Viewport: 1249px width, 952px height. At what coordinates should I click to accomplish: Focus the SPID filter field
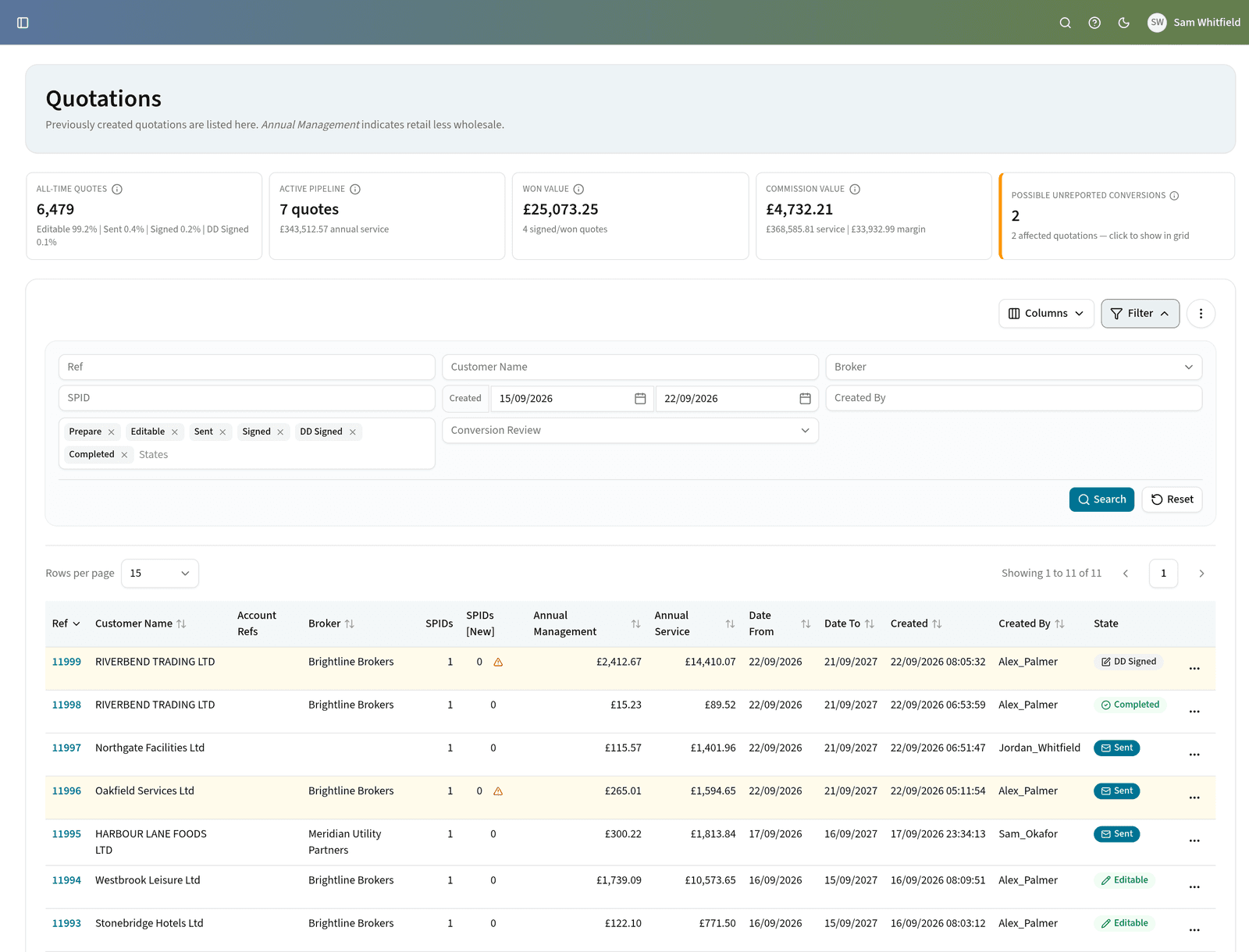click(x=247, y=398)
